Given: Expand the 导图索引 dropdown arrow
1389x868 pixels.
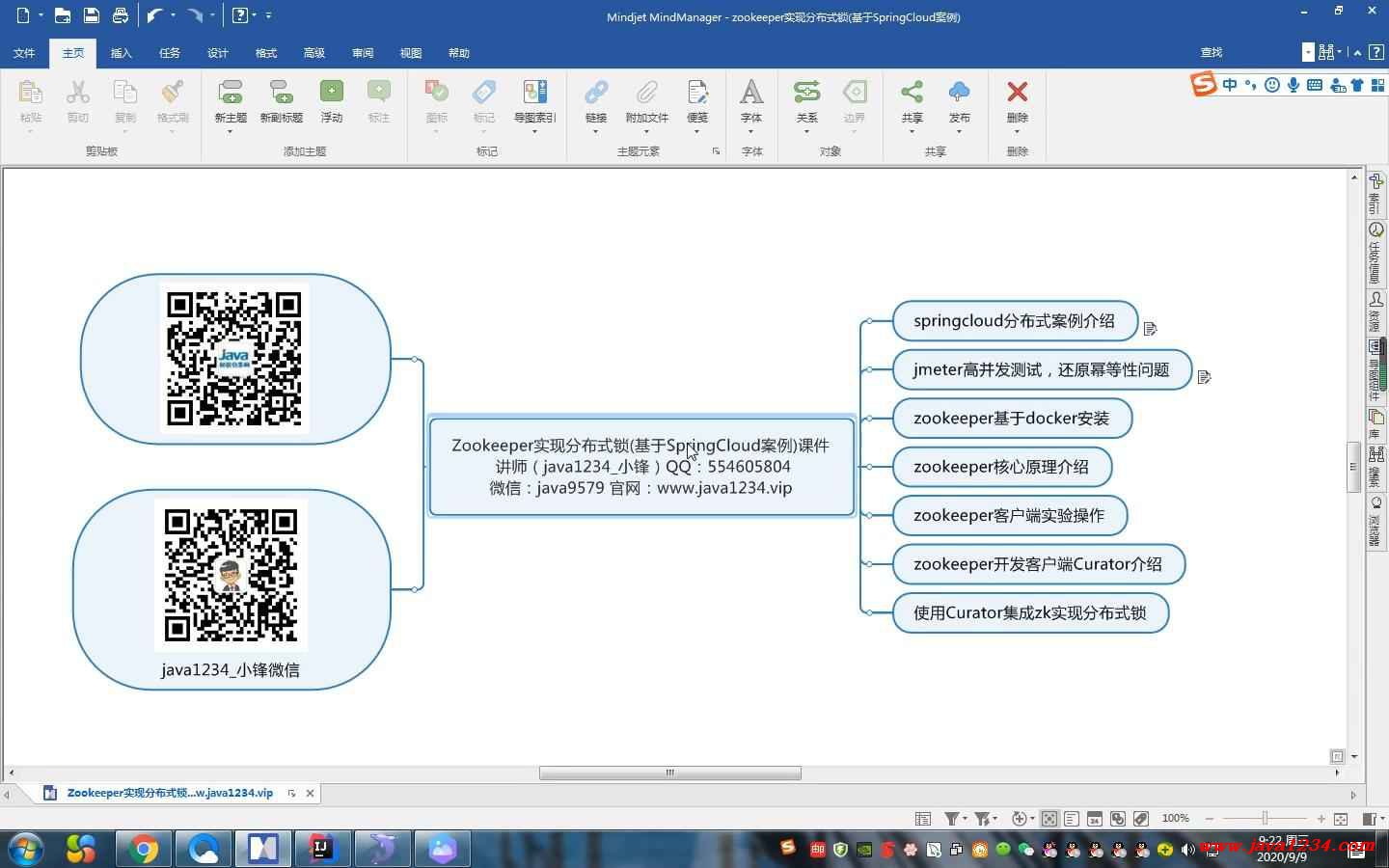Looking at the screenshot, I should coord(534,132).
